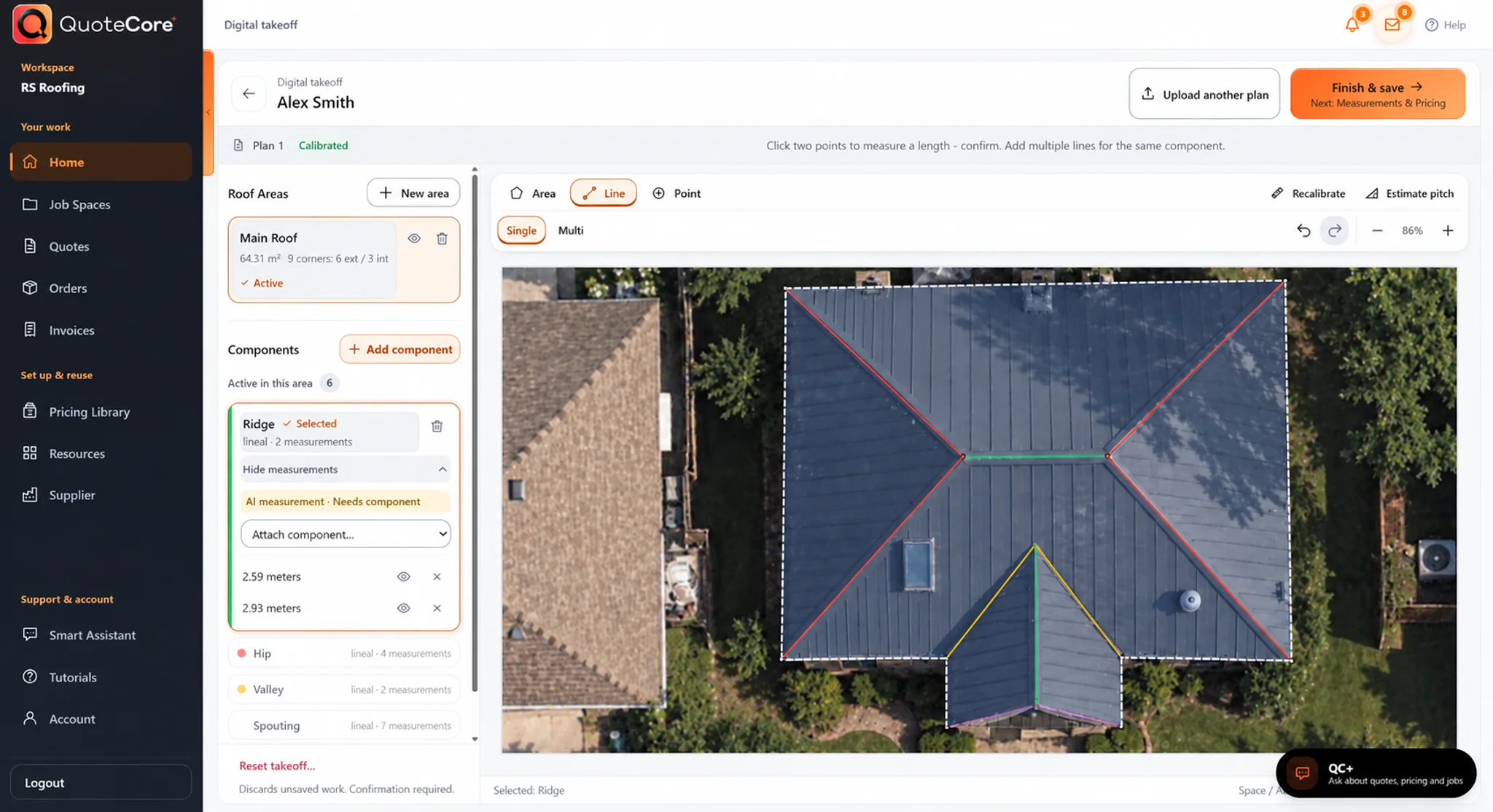Screen dimensions: 1493x812
Task: Undo the last action
Action: point(1303,230)
